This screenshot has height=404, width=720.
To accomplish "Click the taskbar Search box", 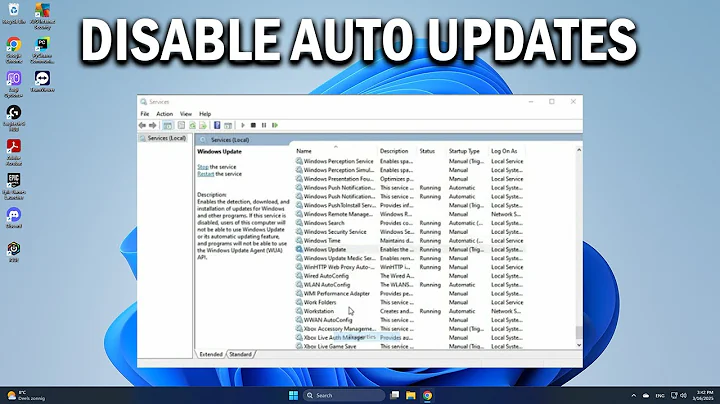I will coord(343,395).
